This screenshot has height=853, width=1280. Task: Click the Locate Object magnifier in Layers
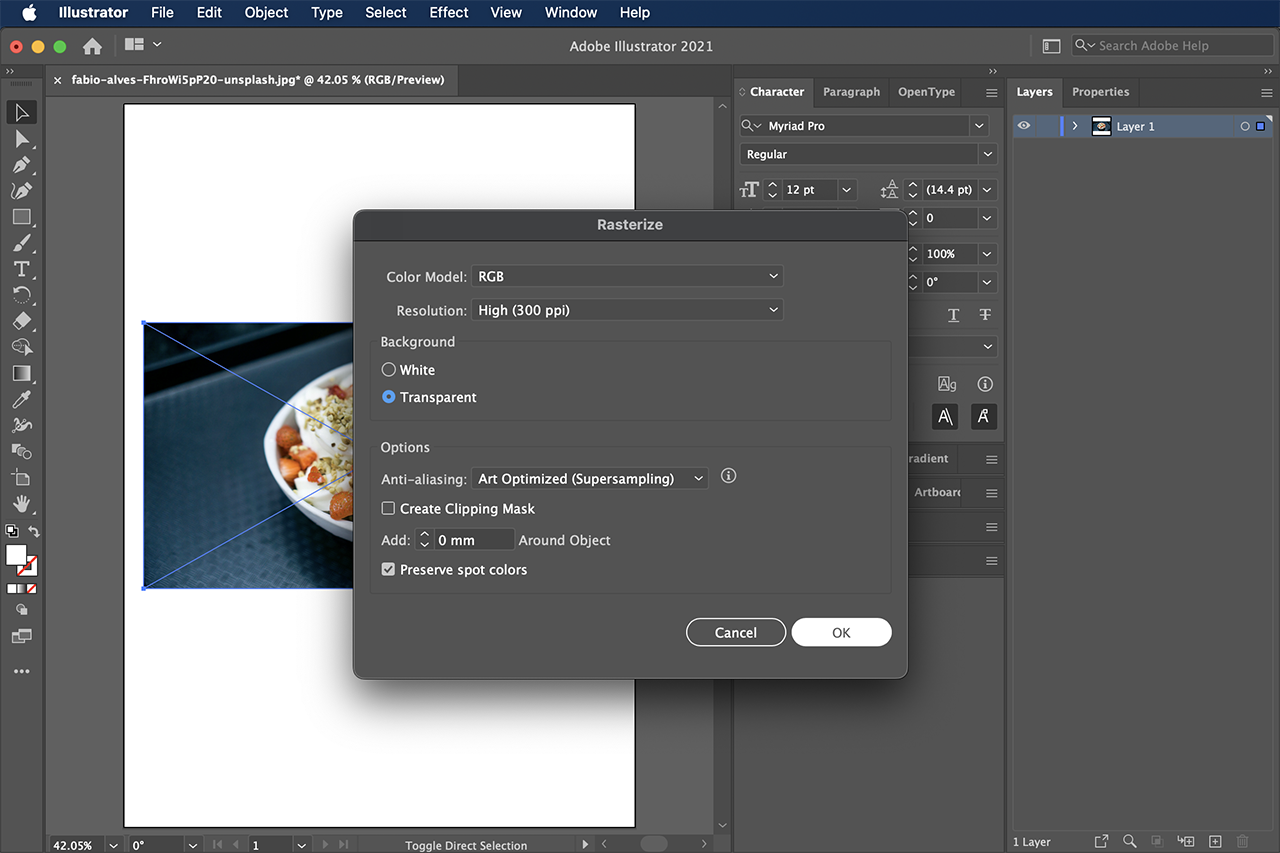1129,842
